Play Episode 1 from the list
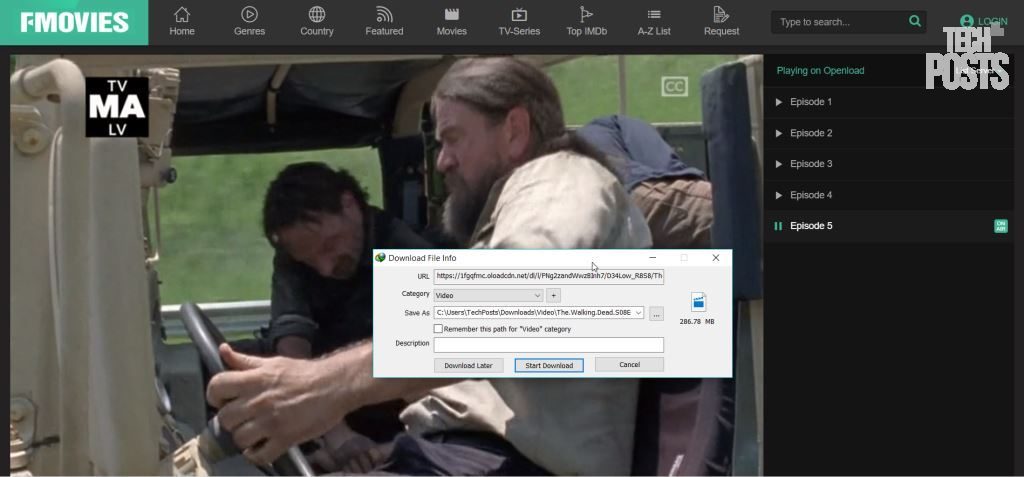Image resolution: width=1024 pixels, height=477 pixels. pos(889,102)
